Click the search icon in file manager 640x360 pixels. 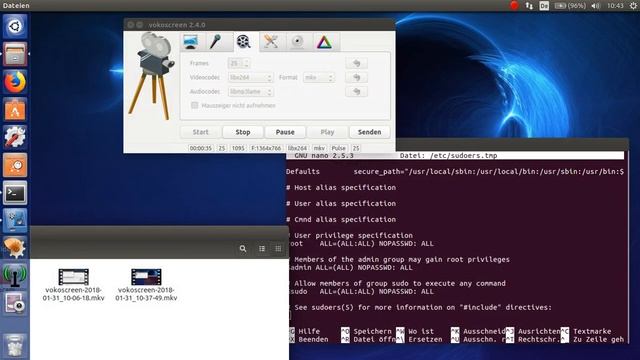[243, 249]
